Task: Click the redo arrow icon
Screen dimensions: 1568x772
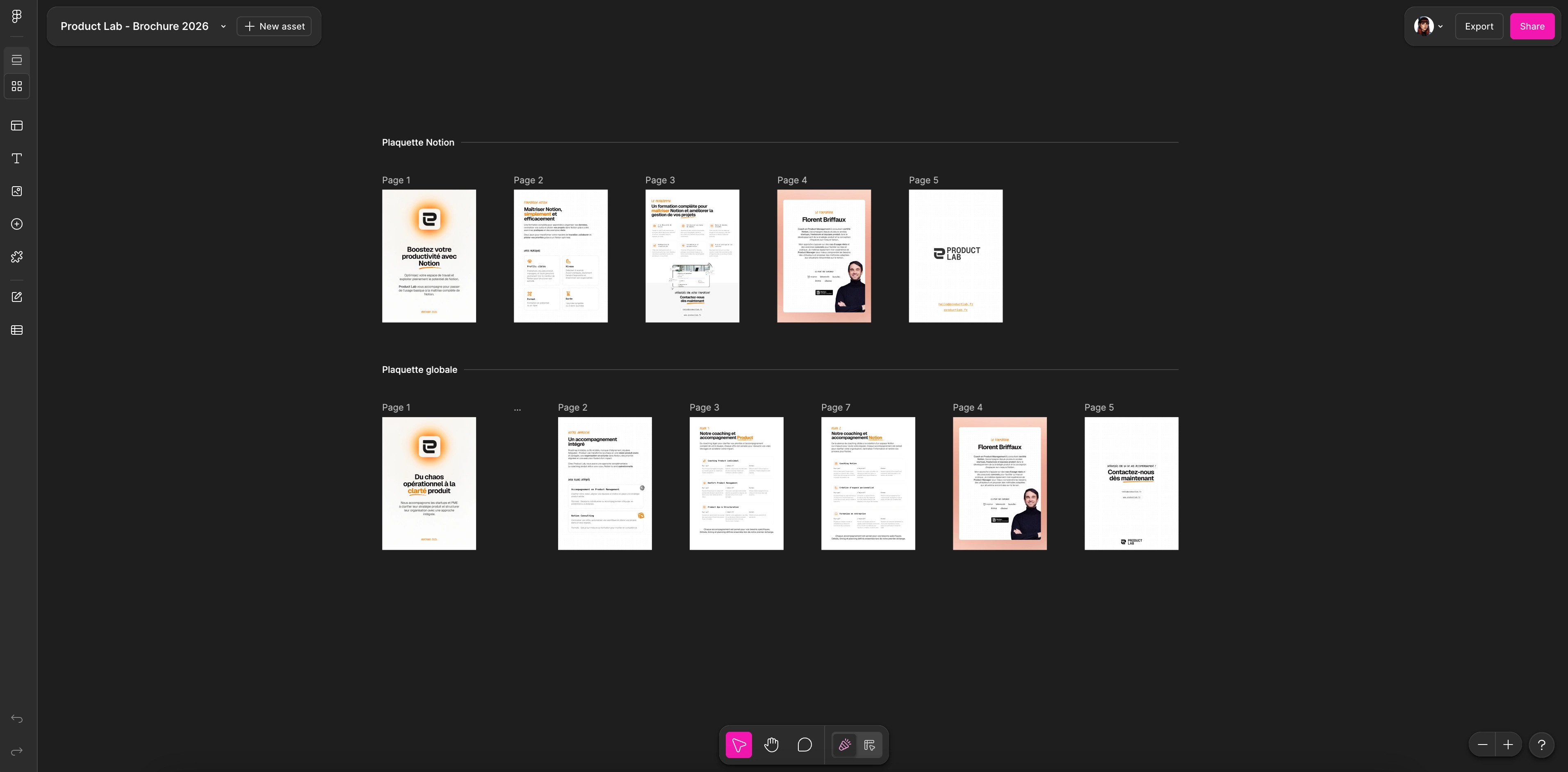Action: point(17,751)
